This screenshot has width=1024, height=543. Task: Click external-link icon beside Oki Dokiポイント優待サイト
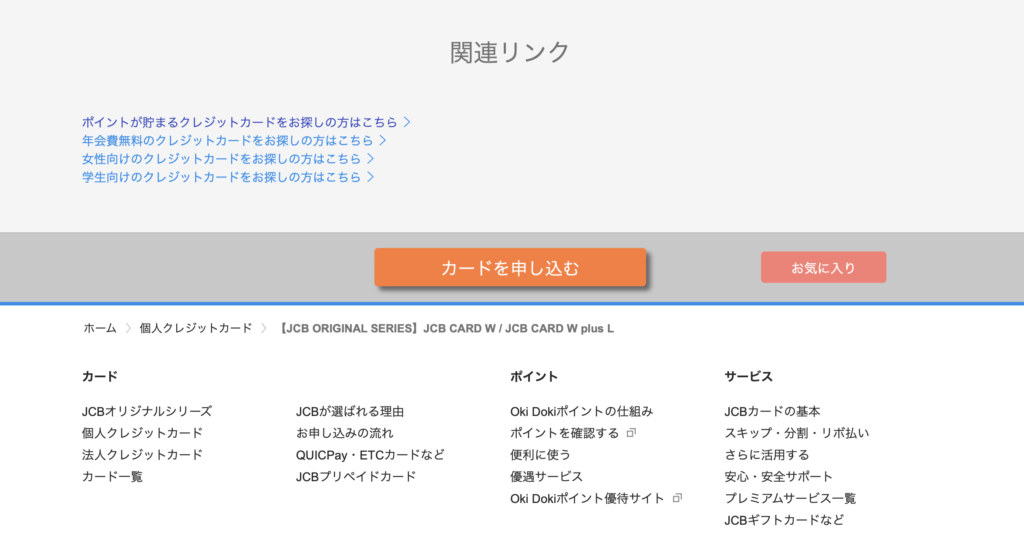(x=677, y=498)
